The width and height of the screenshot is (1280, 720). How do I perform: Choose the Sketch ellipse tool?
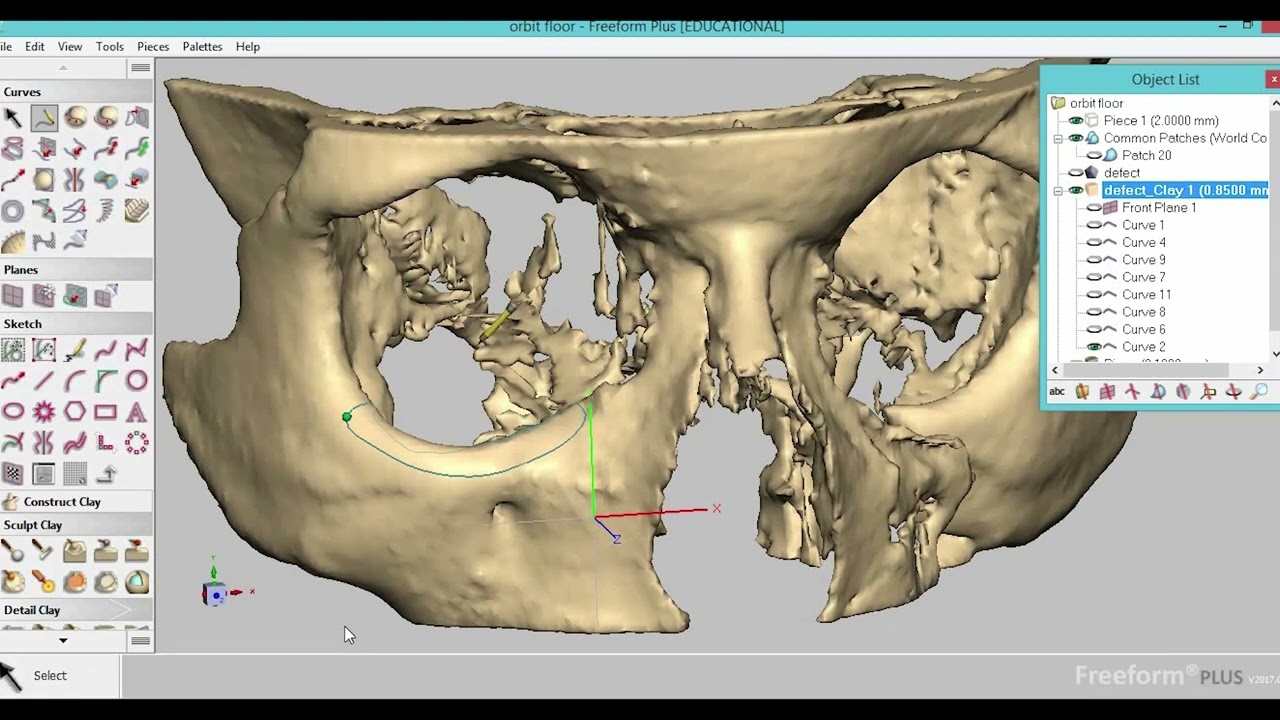(13, 412)
